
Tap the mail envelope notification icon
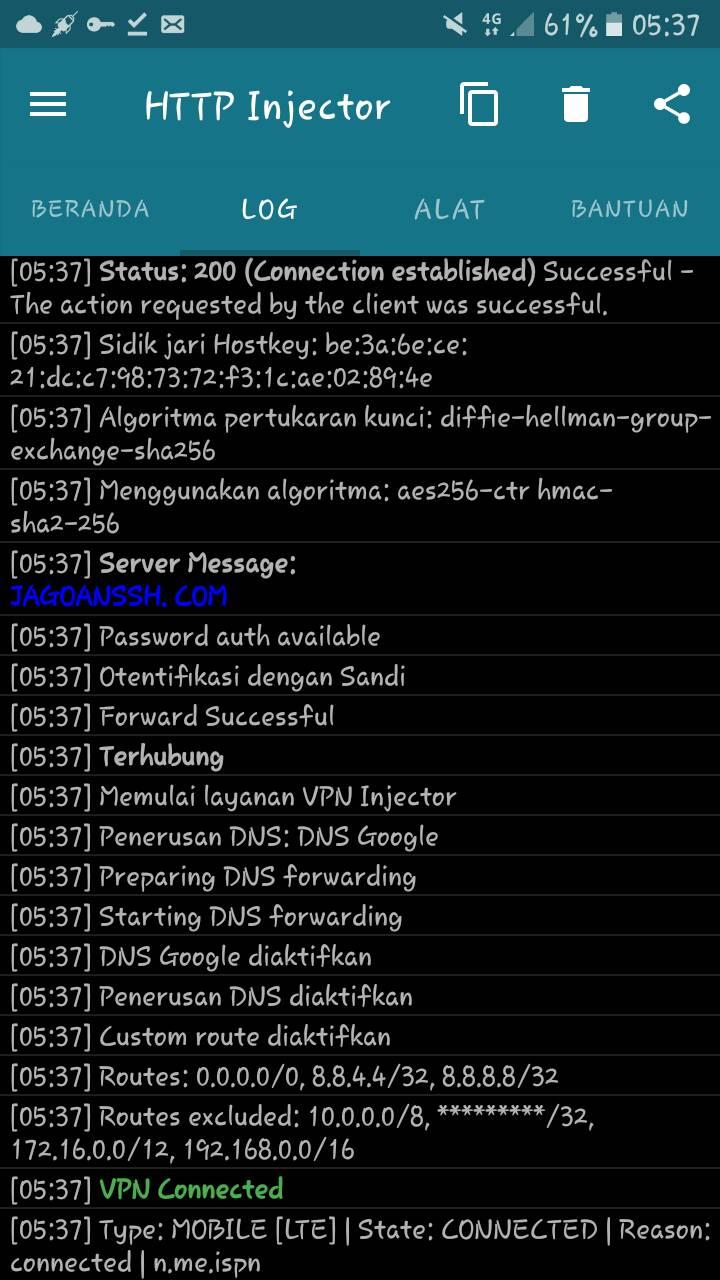coord(173,24)
